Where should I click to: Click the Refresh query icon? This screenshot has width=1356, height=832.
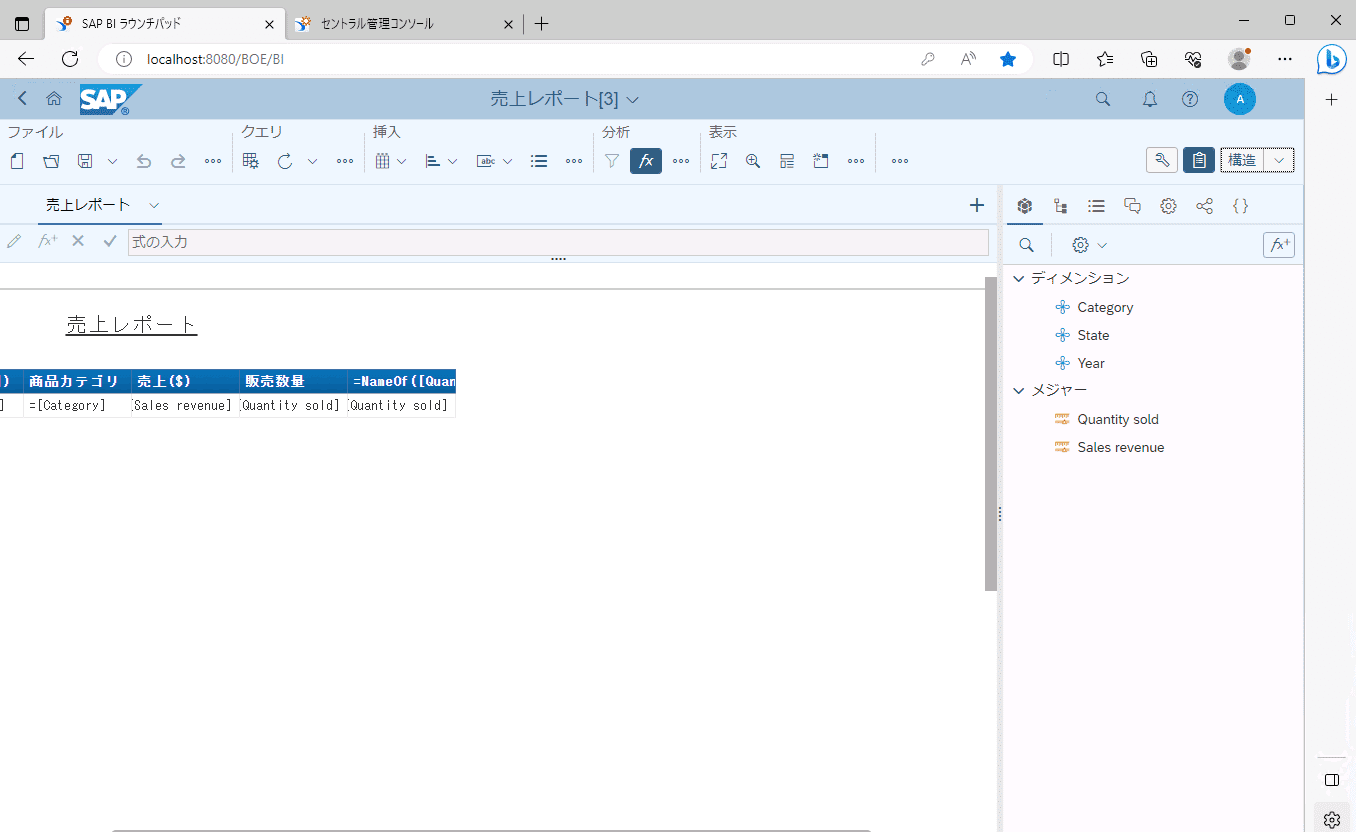tap(285, 161)
